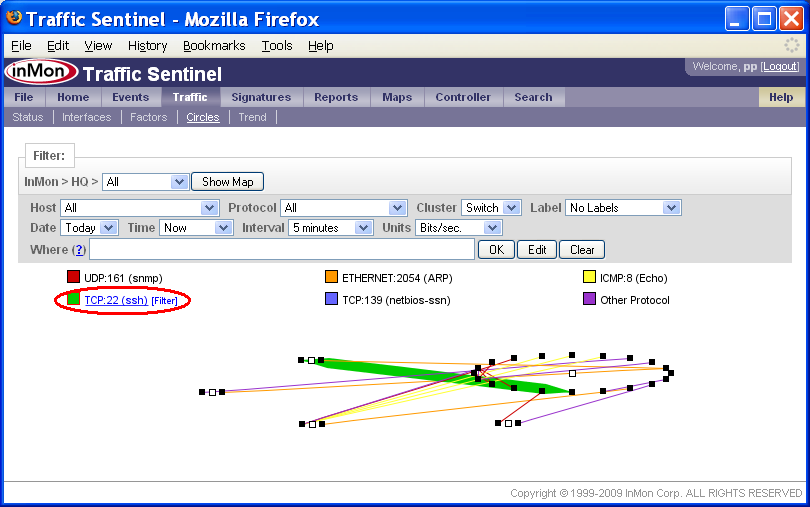The width and height of the screenshot is (810, 507).
Task: Click the 'UDP:161 (snmp)' legend text
Action: 123,278
